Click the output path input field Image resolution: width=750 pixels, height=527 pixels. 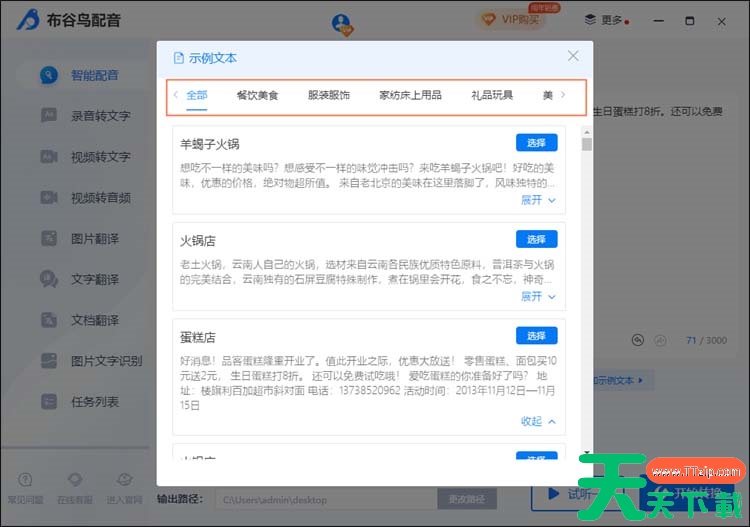coord(326,500)
